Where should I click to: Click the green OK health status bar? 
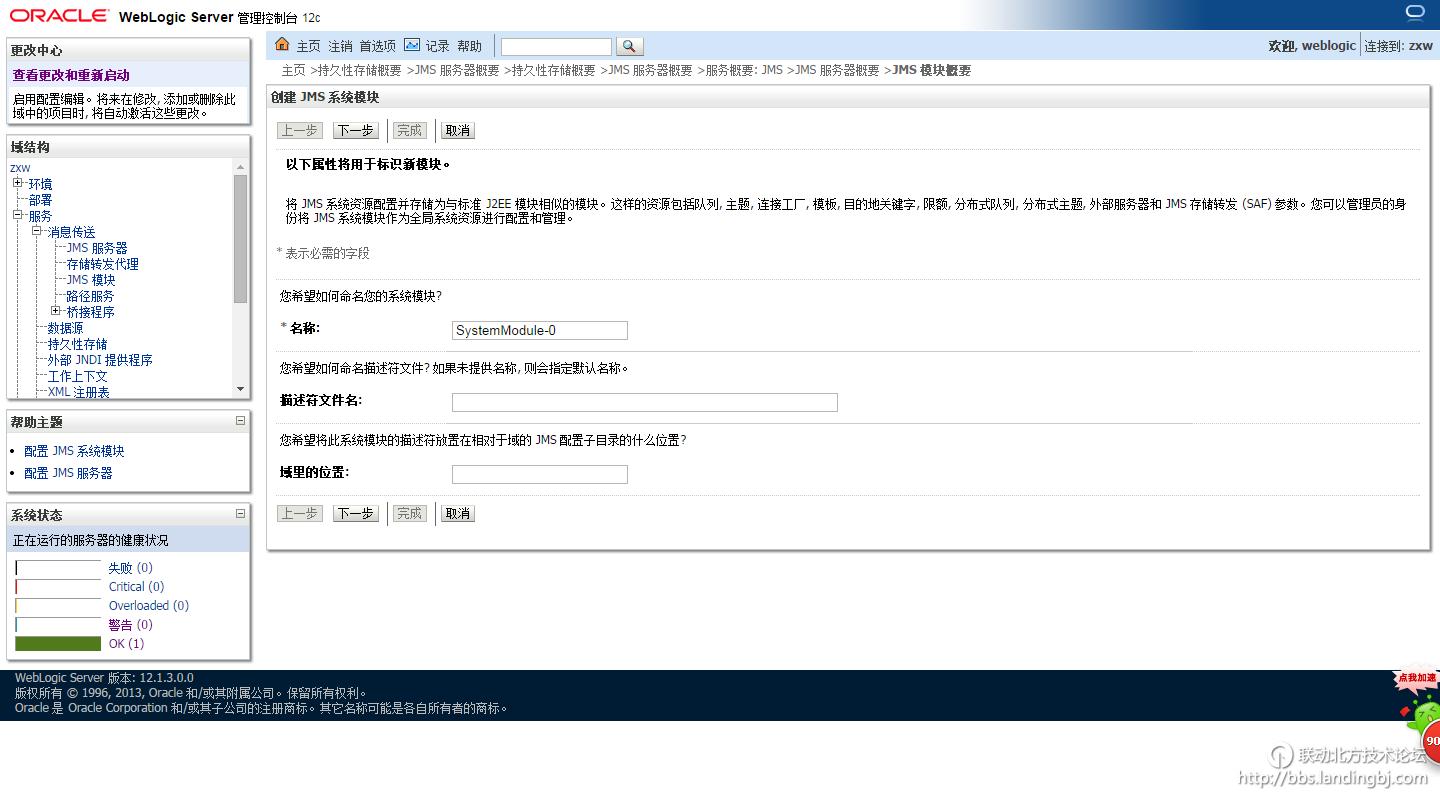[x=57, y=643]
